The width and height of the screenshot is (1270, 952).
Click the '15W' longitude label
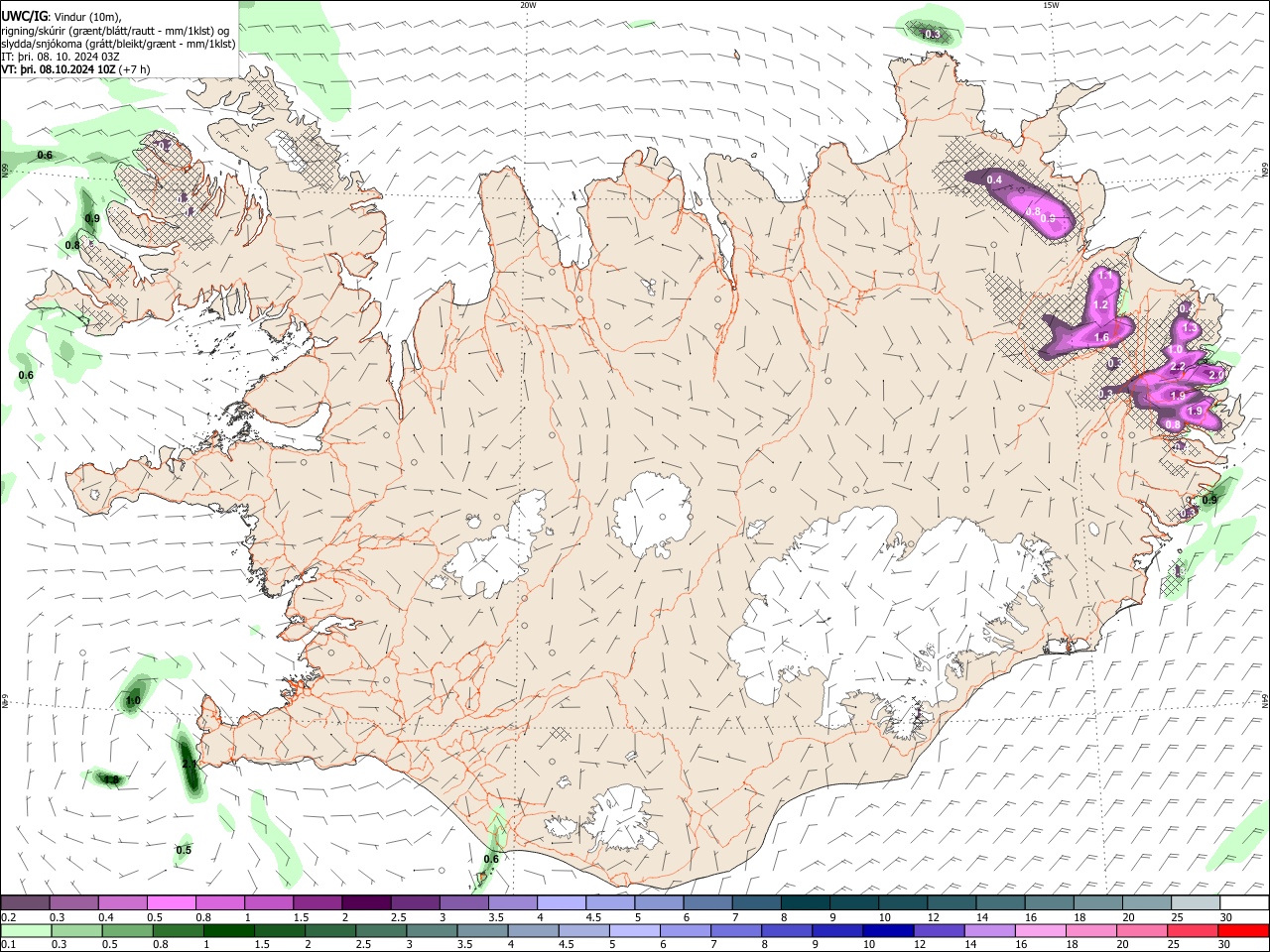point(1050,5)
